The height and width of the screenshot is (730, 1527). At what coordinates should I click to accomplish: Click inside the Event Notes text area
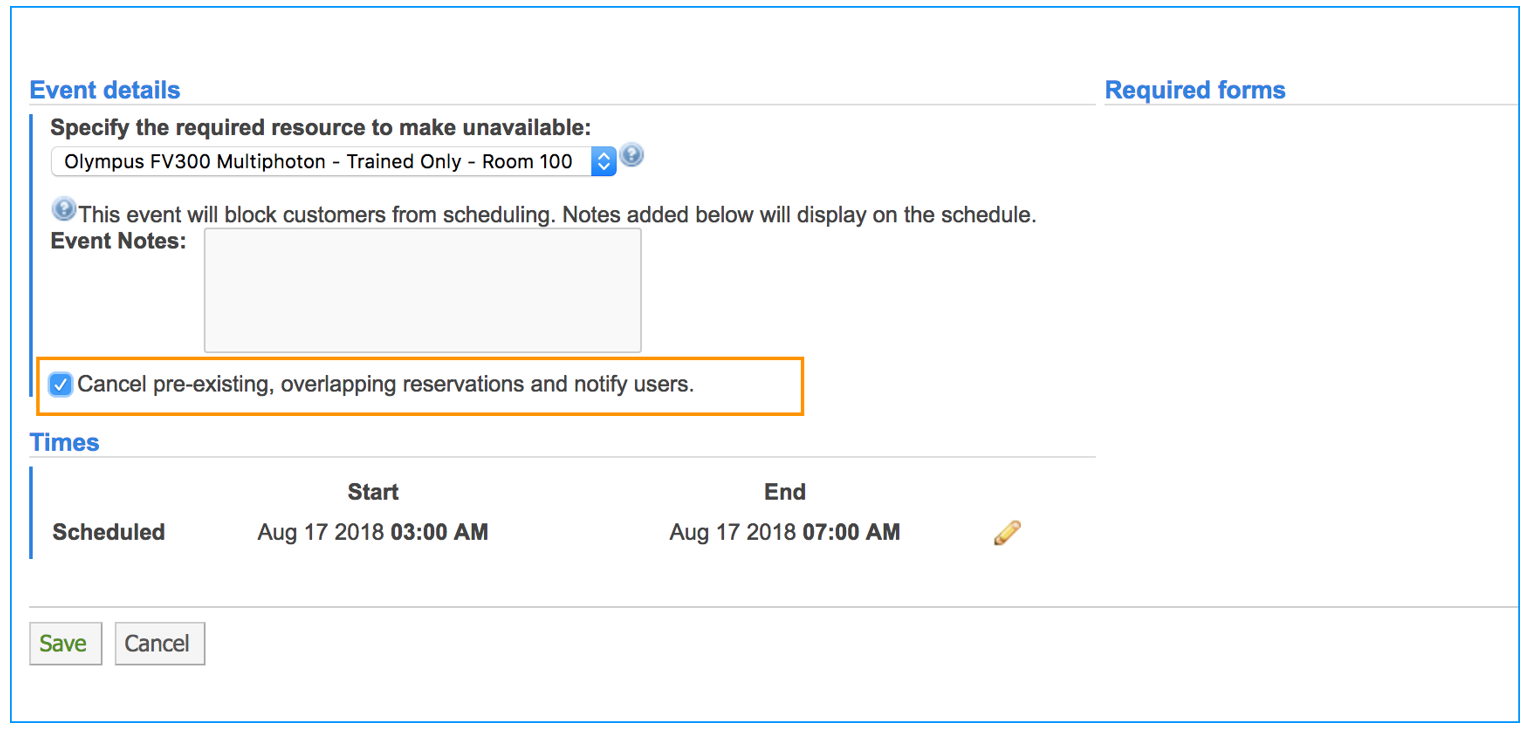click(422, 290)
